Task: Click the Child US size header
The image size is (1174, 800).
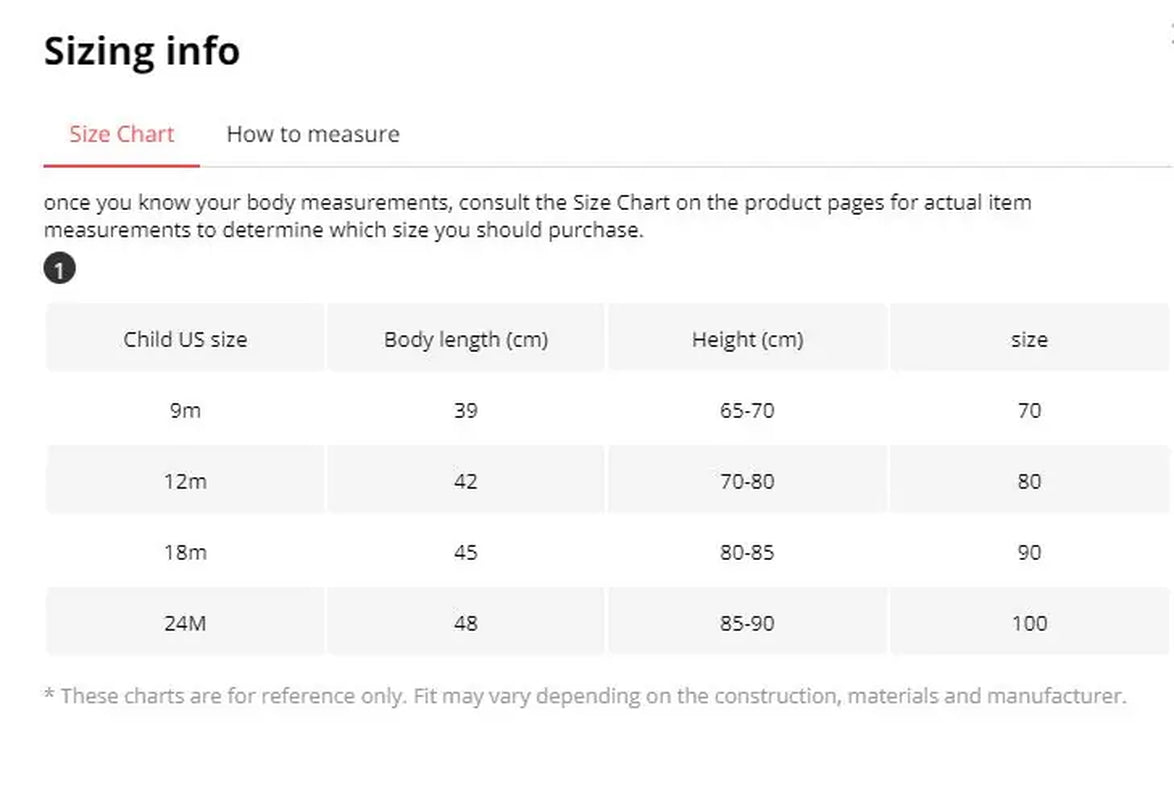Action: (185, 339)
